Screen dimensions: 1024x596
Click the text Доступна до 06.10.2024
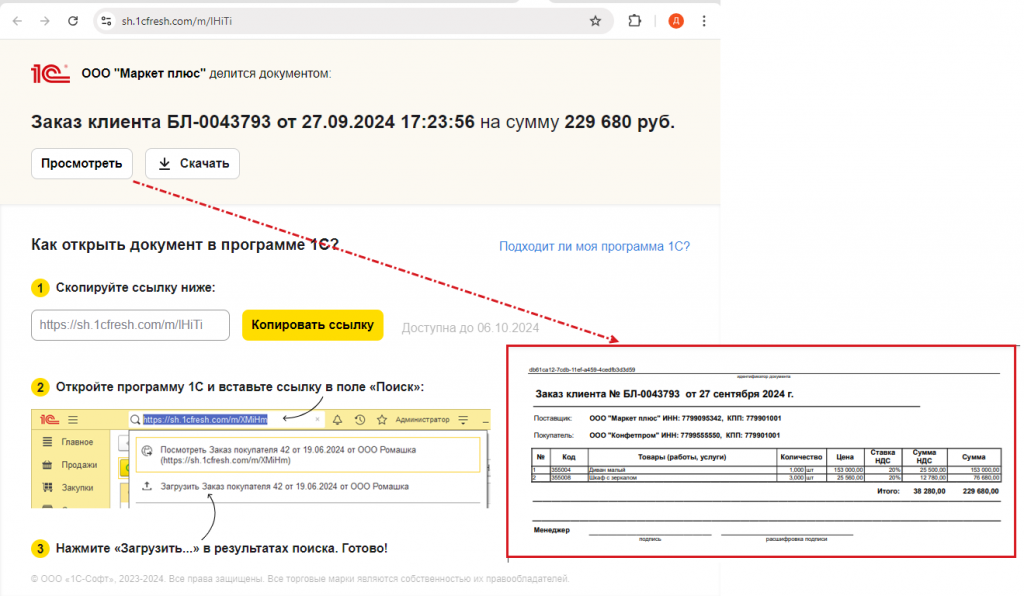click(470, 328)
